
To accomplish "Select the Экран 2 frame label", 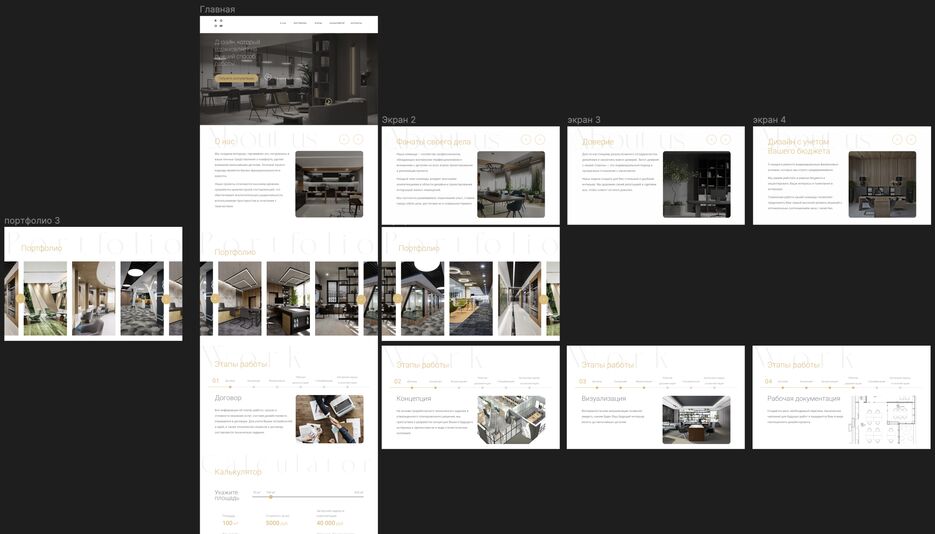I will (x=399, y=120).
